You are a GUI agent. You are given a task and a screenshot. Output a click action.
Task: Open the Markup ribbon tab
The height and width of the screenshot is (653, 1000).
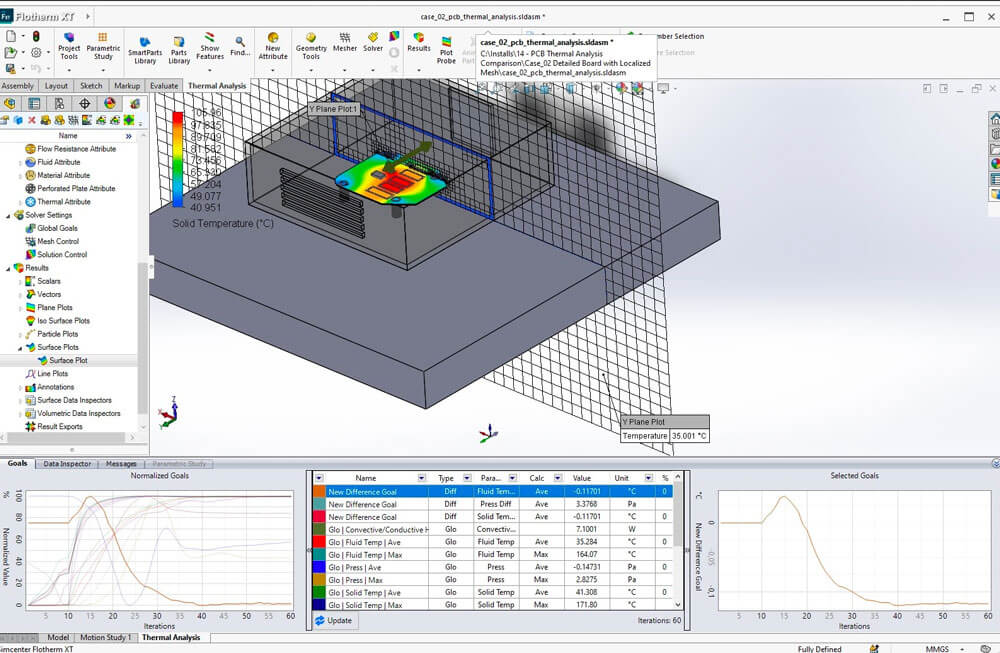pos(127,85)
